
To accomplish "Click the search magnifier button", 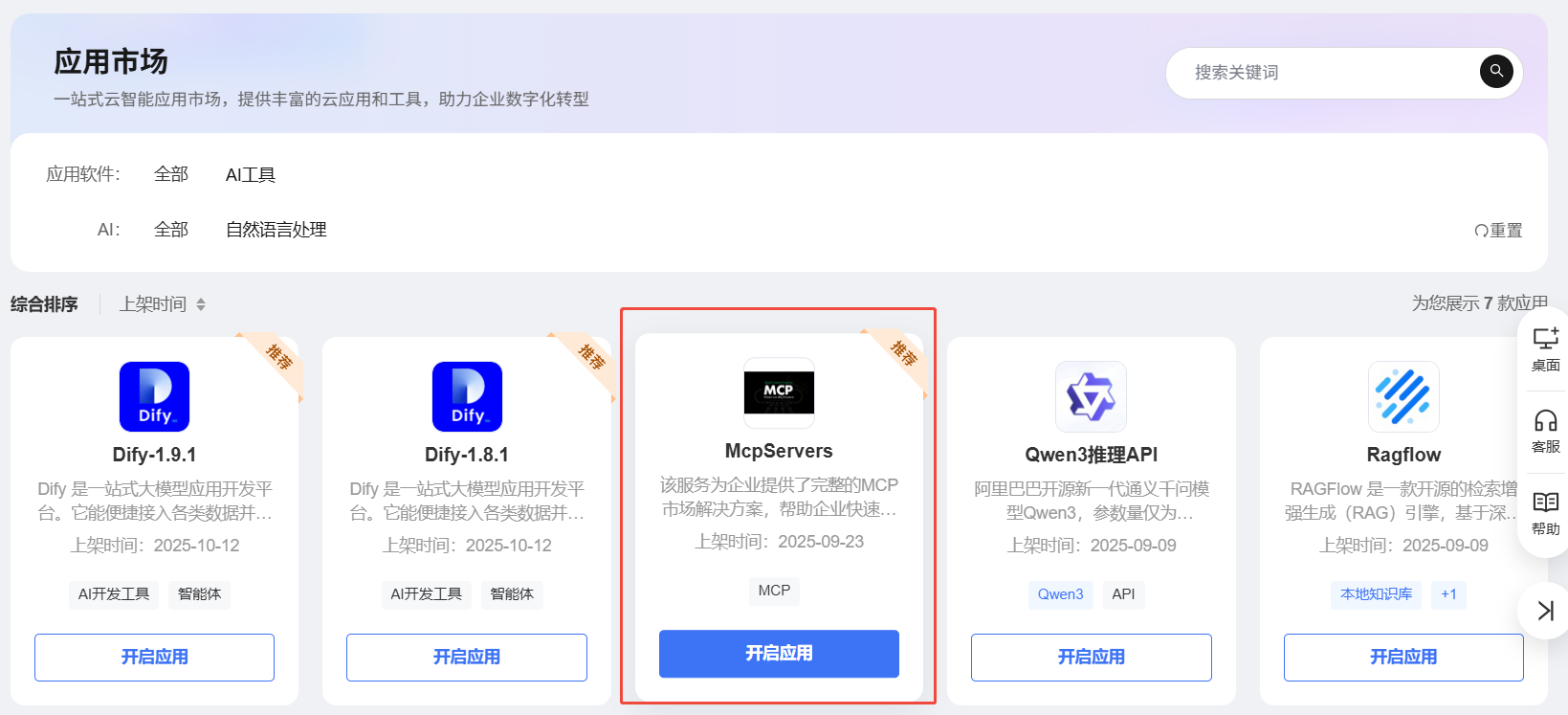I will click(x=1496, y=71).
